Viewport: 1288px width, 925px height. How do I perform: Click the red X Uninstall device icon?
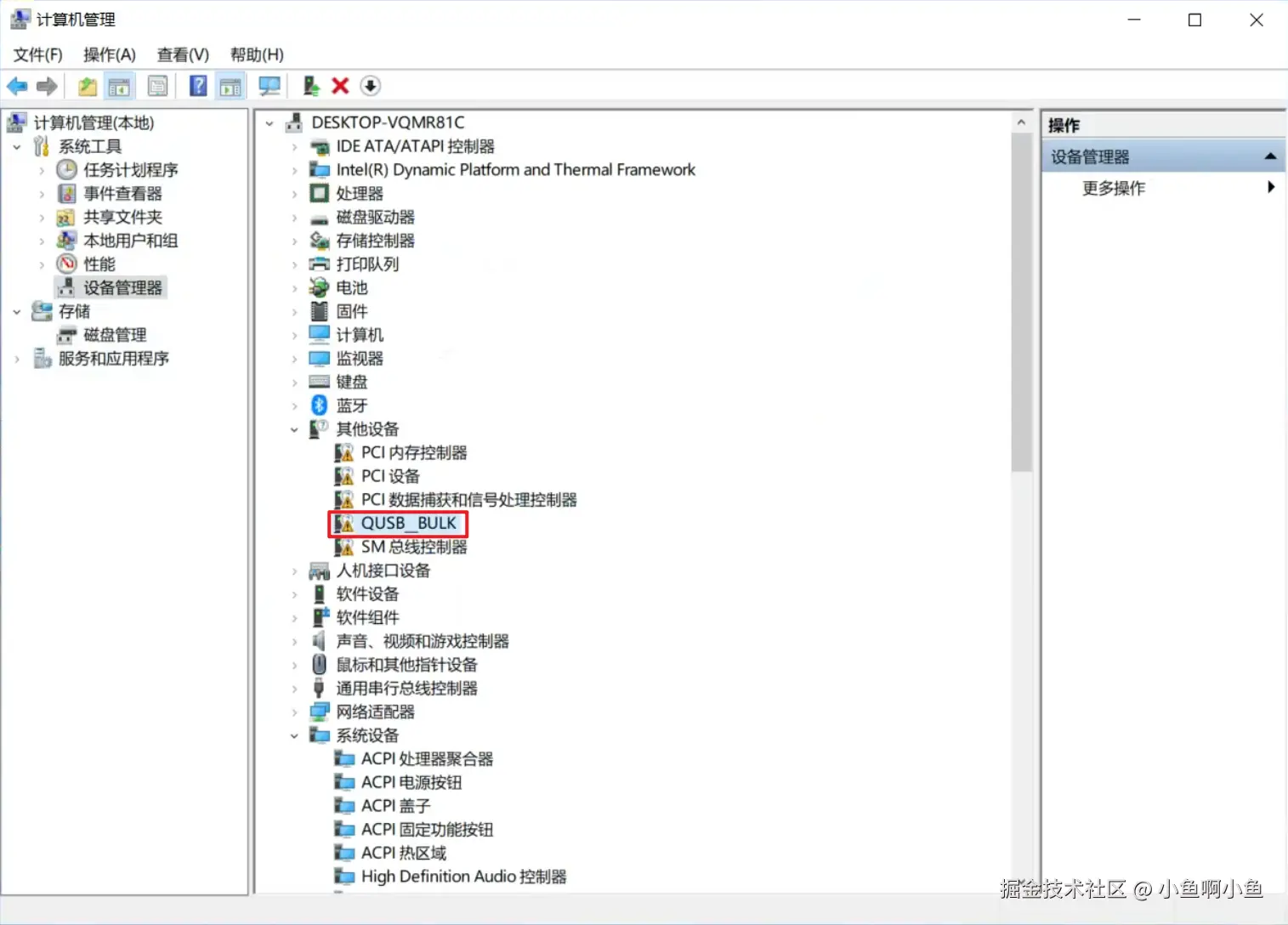click(x=340, y=86)
